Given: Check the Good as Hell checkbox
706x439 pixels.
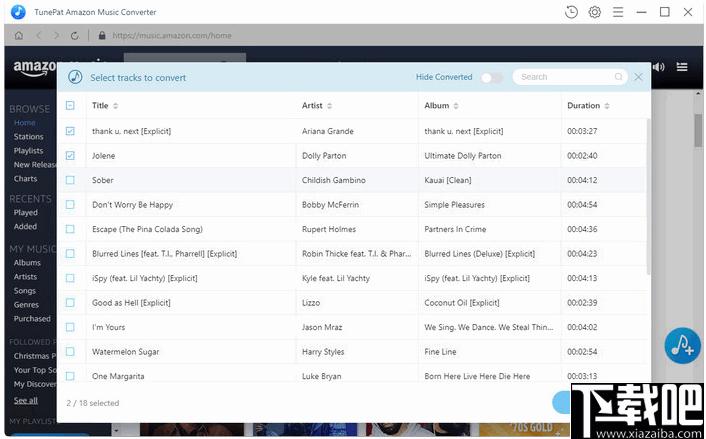Looking at the screenshot, I should [x=70, y=303].
